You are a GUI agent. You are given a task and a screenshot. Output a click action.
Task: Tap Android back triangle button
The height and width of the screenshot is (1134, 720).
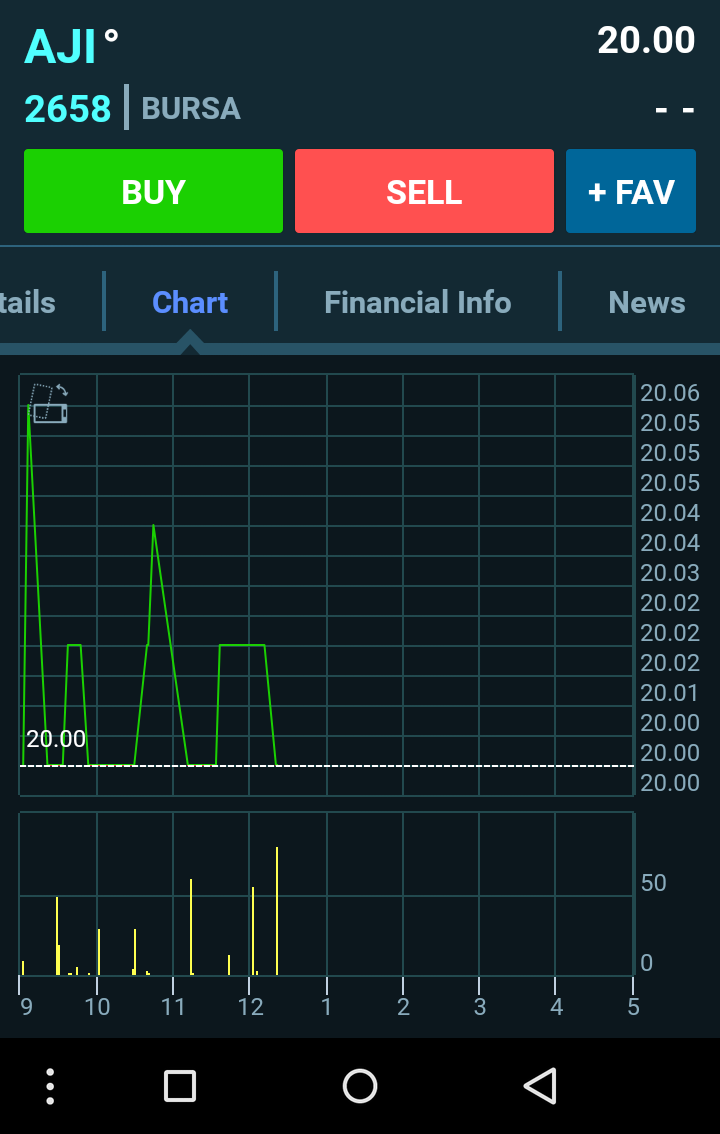539,1086
